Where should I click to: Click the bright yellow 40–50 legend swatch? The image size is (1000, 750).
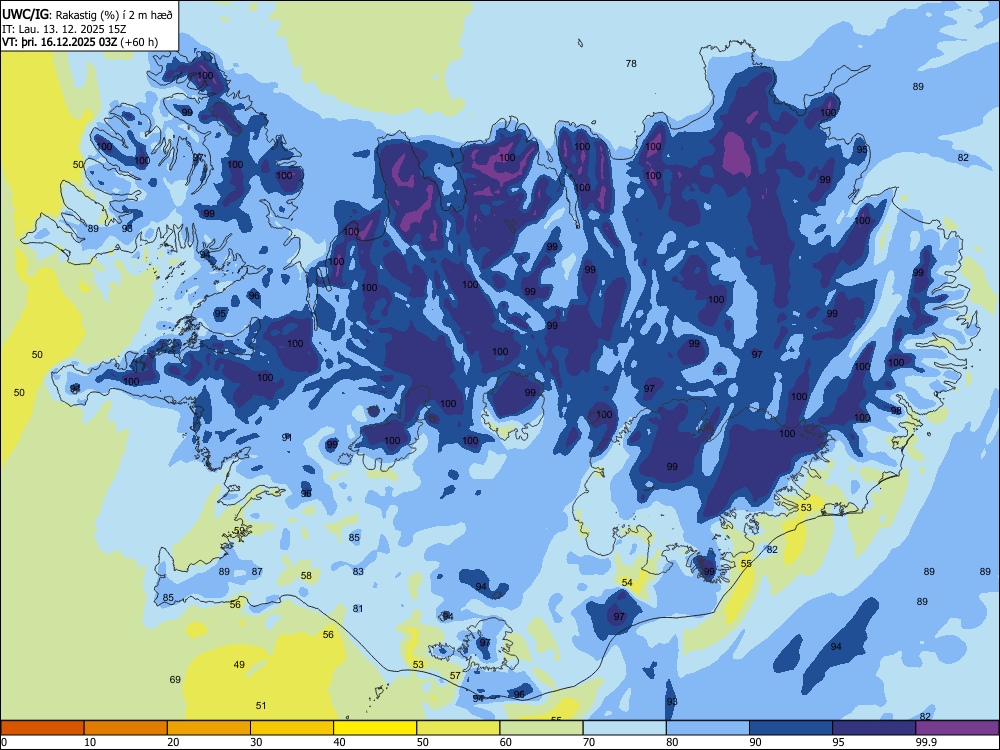tap(375, 728)
